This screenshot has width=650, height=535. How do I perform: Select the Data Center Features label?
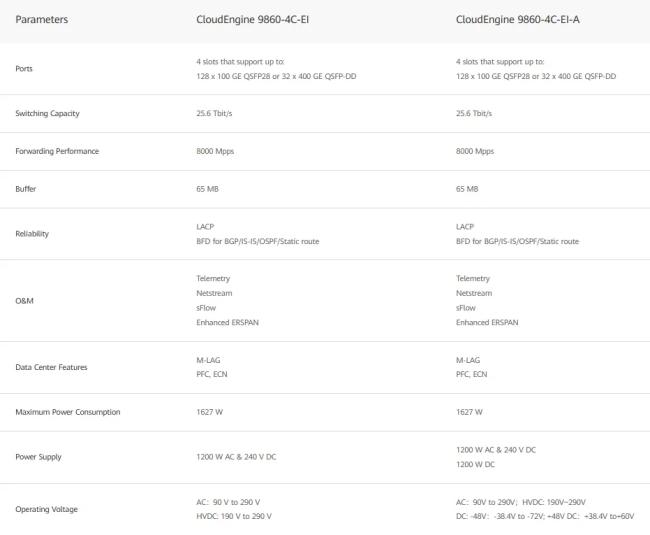51,367
